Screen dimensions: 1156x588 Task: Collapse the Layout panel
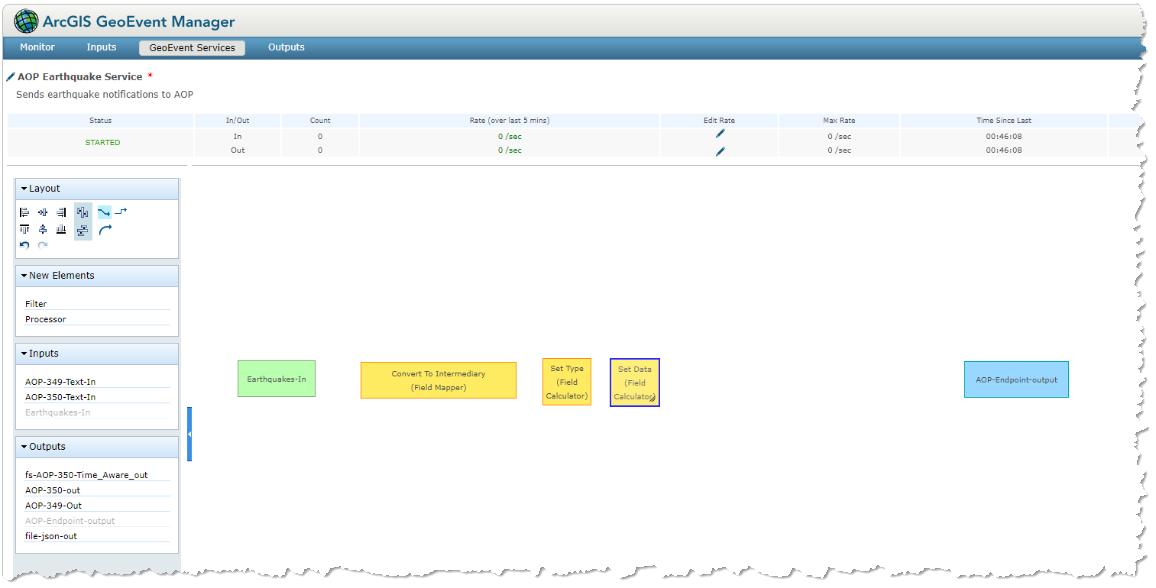point(24,189)
